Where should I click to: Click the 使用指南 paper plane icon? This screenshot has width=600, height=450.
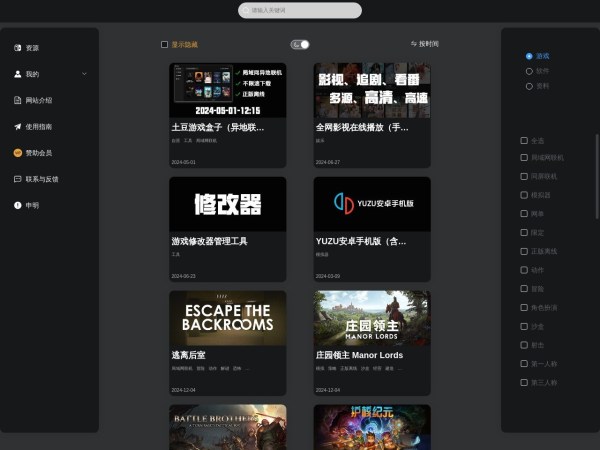pos(17,127)
